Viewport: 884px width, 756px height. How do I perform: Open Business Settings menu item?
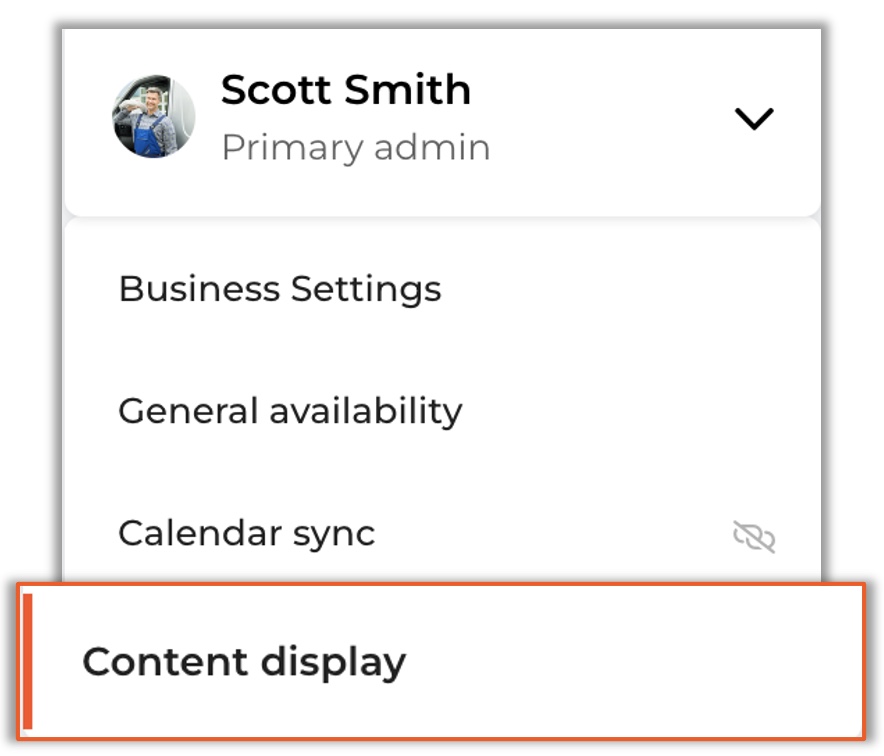[x=443, y=289]
